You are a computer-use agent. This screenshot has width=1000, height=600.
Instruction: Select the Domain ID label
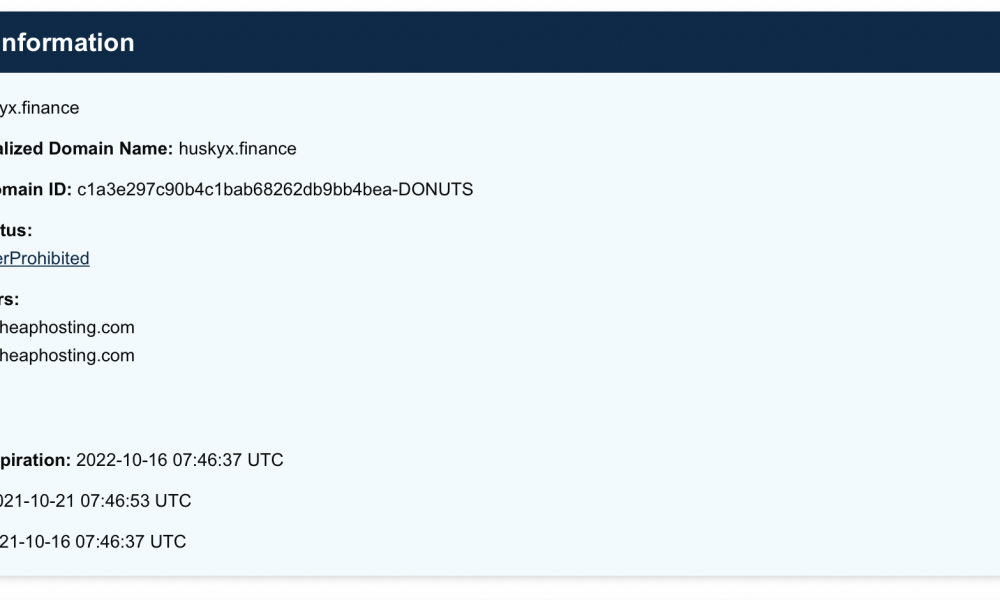coord(36,189)
